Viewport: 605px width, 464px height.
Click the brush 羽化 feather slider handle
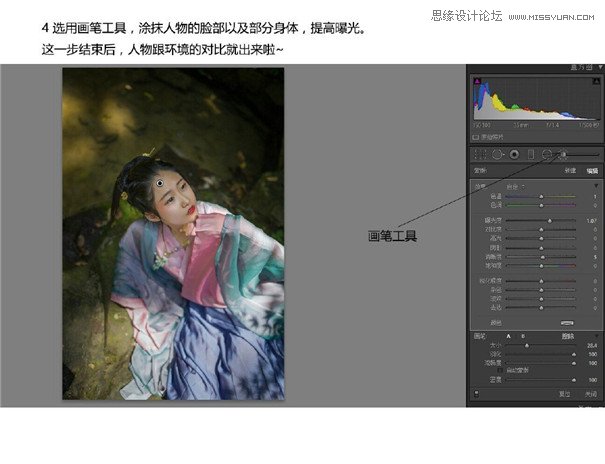point(574,354)
